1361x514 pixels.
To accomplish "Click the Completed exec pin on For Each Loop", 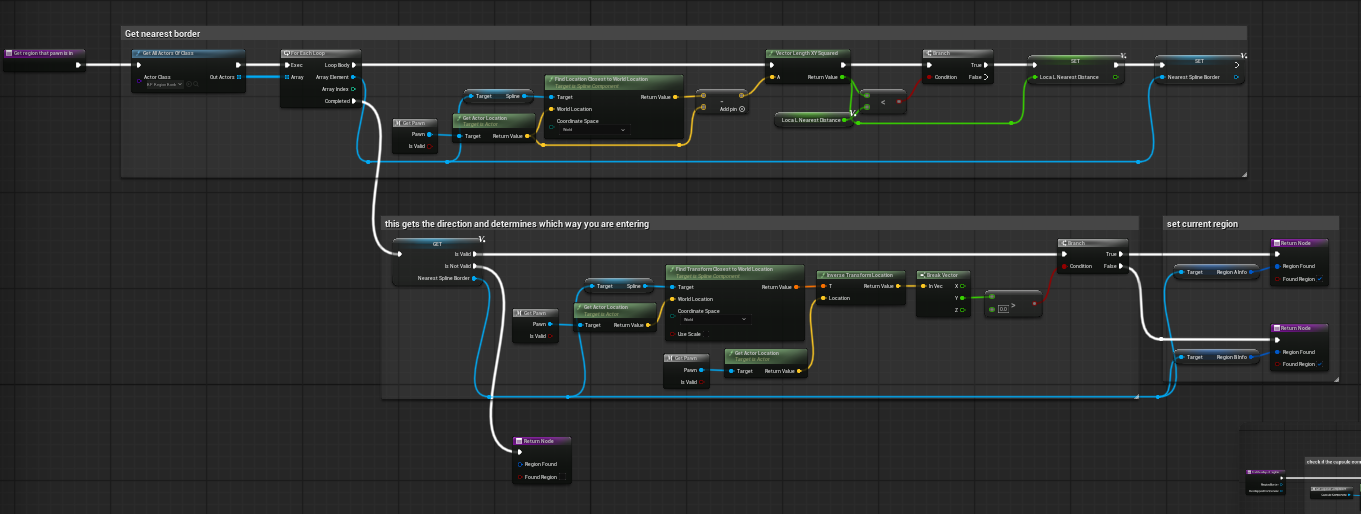I will pos(354,101).
